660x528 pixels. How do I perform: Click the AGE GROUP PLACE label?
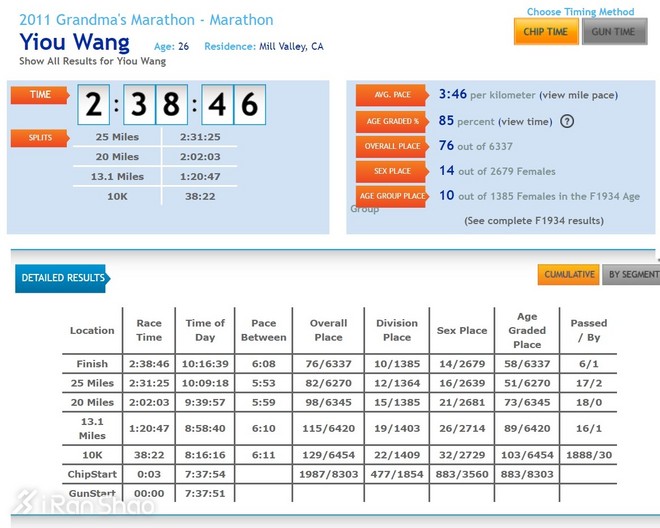point(391,196)
